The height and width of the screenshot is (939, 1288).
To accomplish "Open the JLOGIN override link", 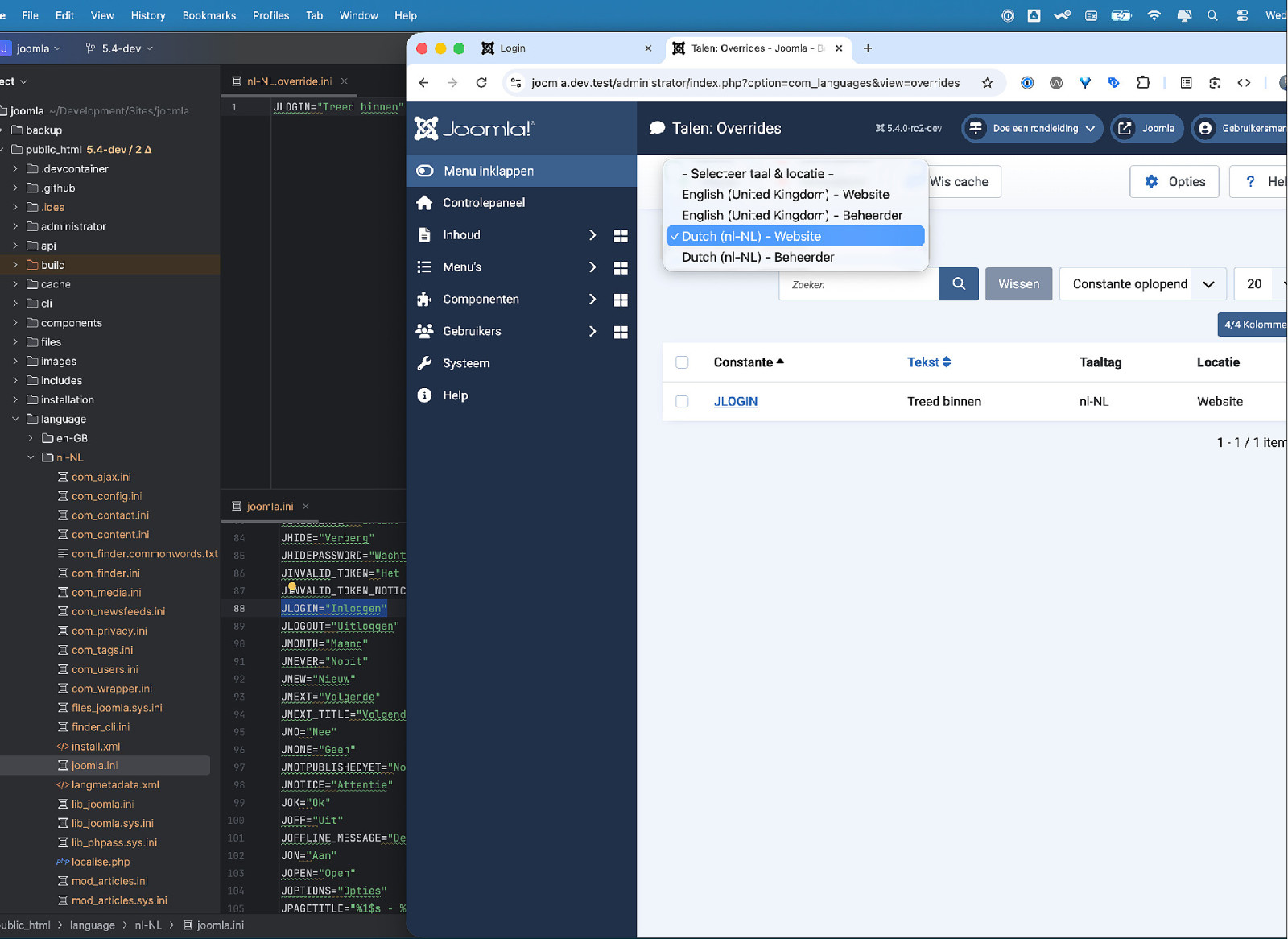I will (x=735, y=401).
